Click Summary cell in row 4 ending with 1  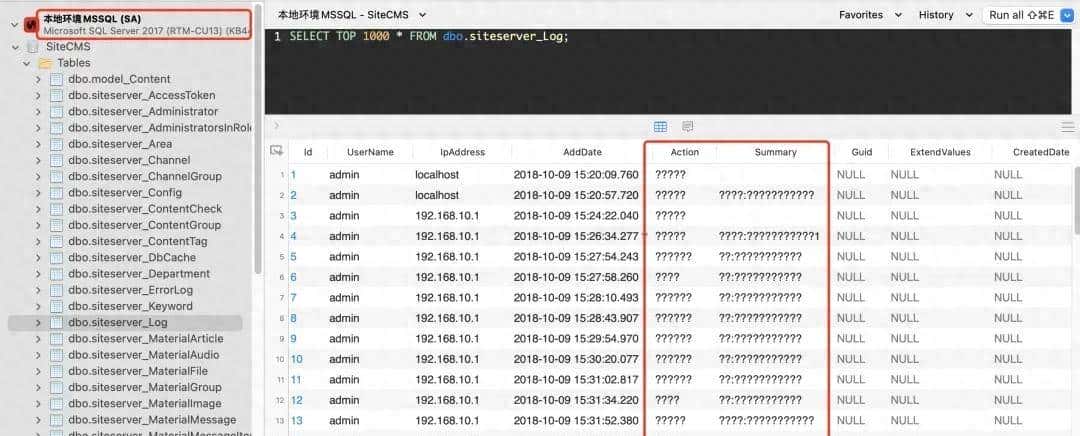pos(769,236)
